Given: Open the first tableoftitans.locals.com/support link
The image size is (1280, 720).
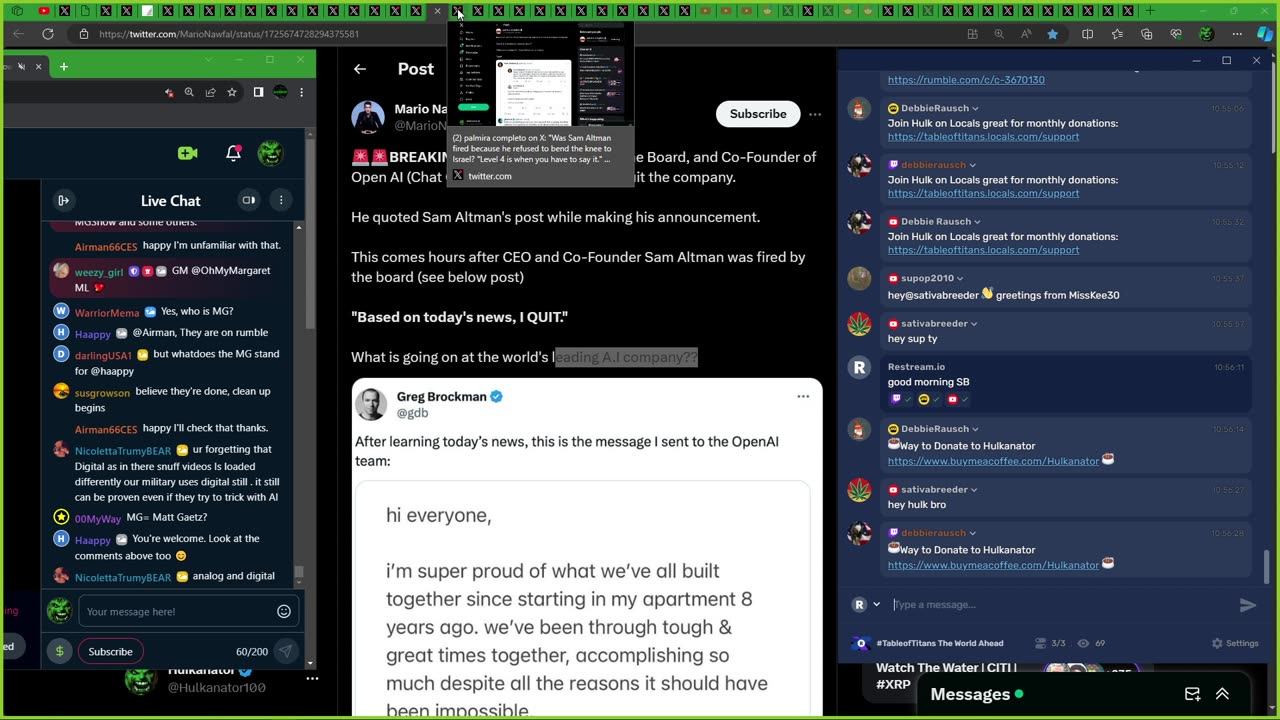Looking at the screenshot, I should click(x=983, y=137).
